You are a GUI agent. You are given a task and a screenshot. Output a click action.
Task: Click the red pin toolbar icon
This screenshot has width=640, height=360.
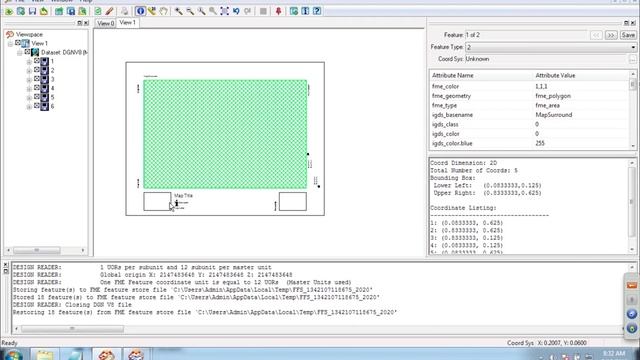coord(278,11)
